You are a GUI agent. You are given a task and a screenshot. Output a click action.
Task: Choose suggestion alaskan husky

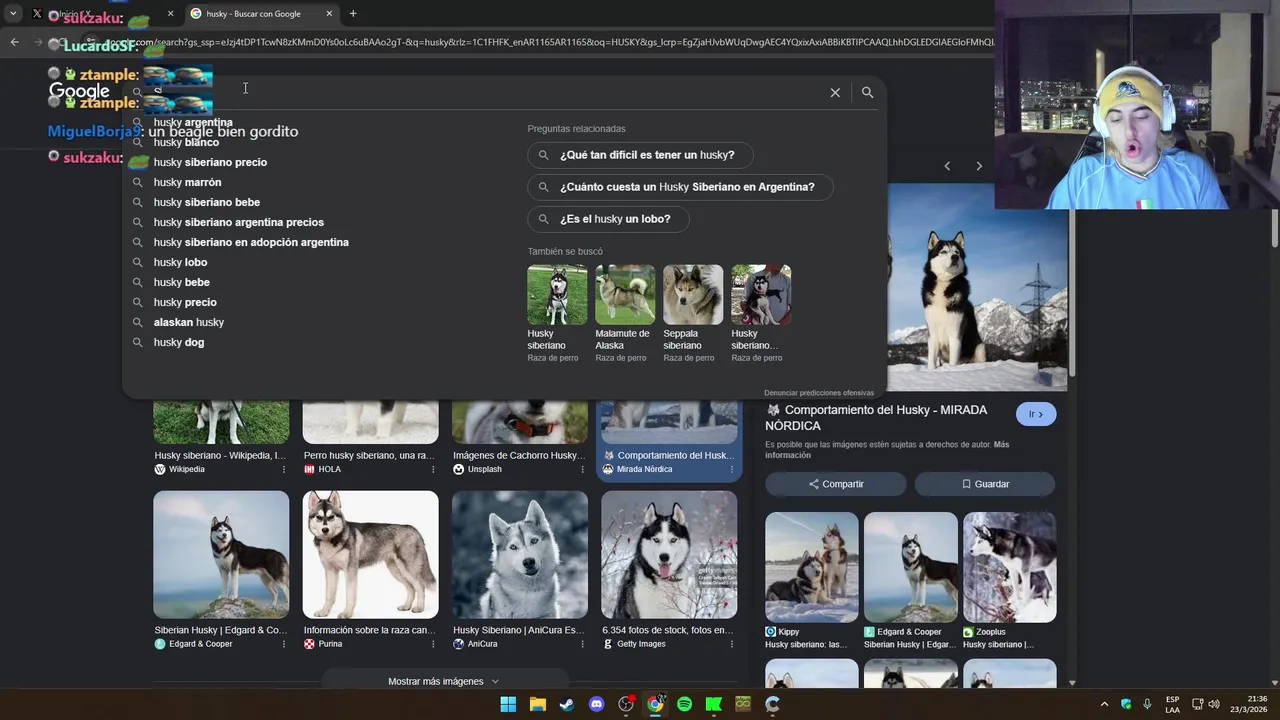coord(188,322)
